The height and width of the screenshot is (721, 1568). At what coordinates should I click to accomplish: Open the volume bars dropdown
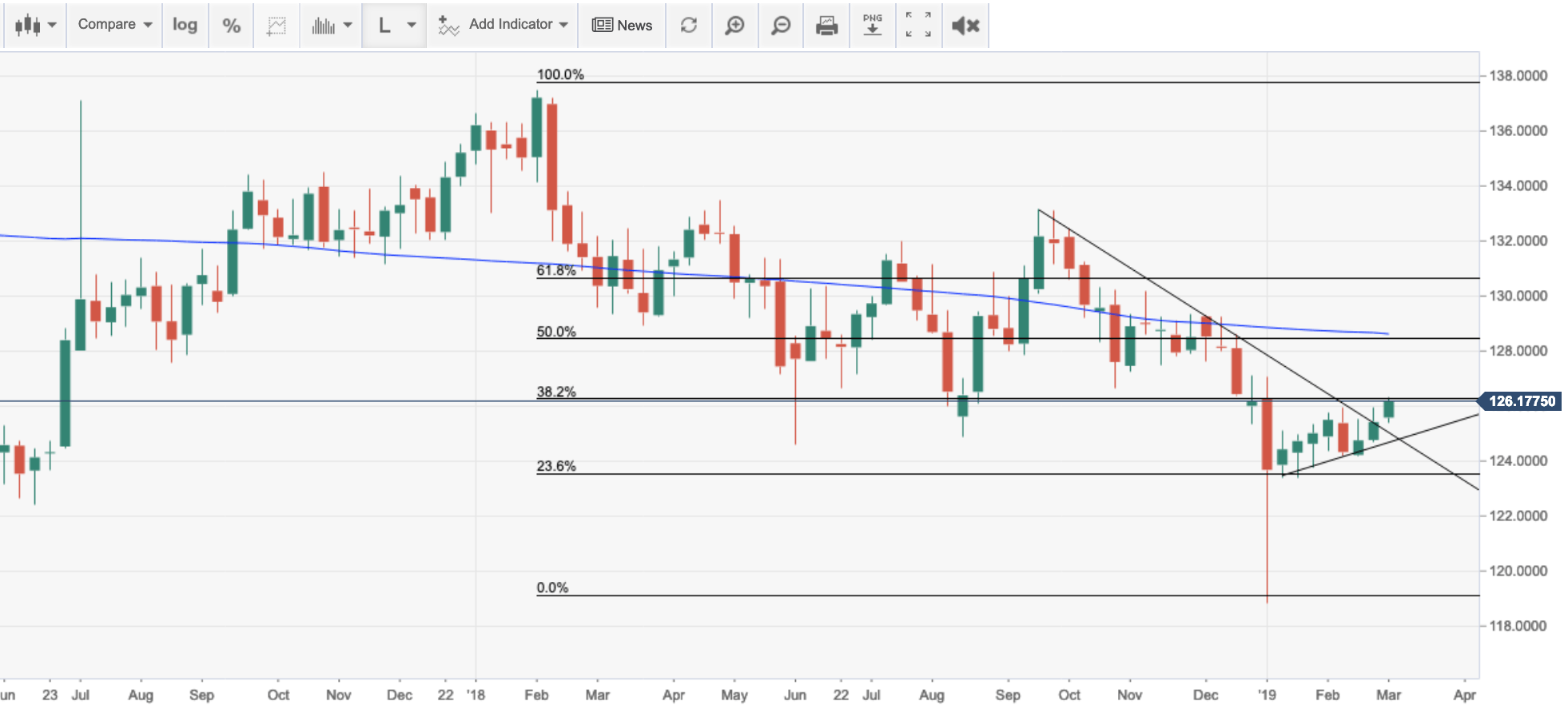(x=331, y=25)
